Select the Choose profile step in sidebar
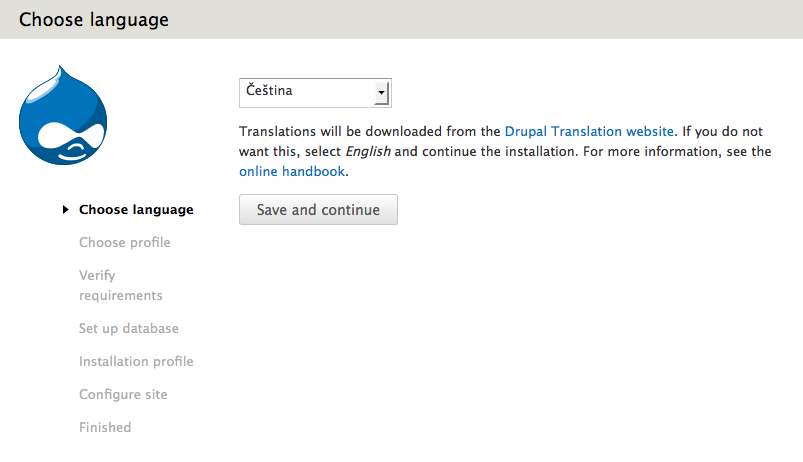 (124, 242)
